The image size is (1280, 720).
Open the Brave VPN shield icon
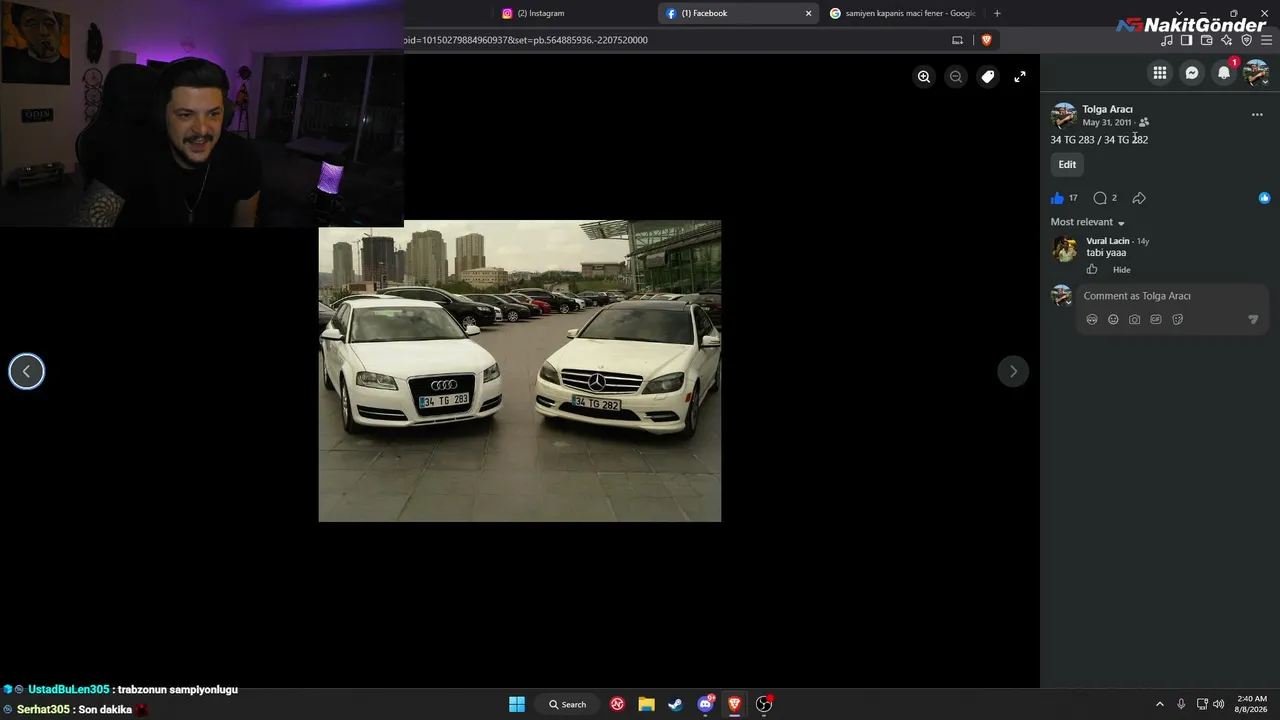click(x=1247, y=40)
